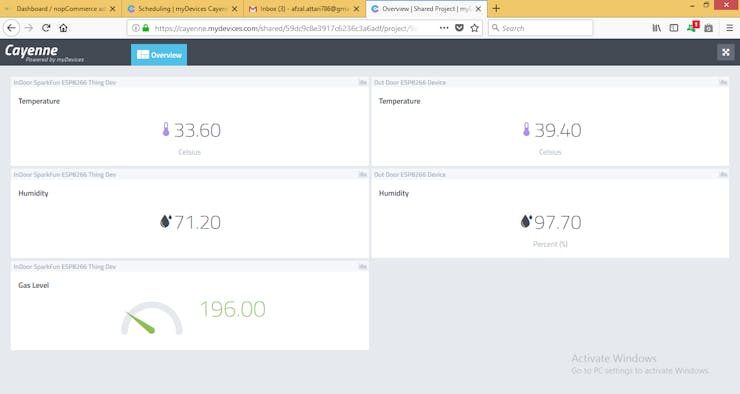Click the browser reload icon

[46, 28]
